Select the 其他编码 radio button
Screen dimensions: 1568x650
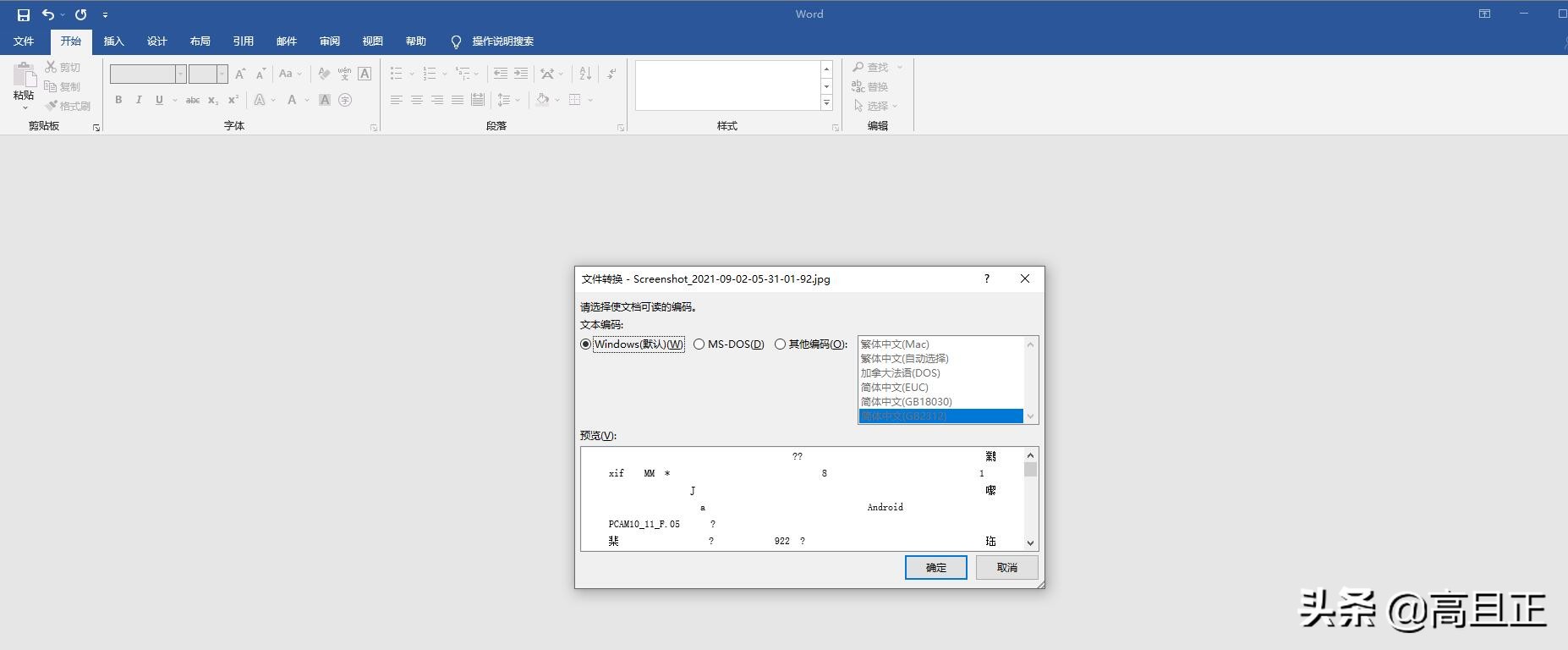click(x=780, y=344)
